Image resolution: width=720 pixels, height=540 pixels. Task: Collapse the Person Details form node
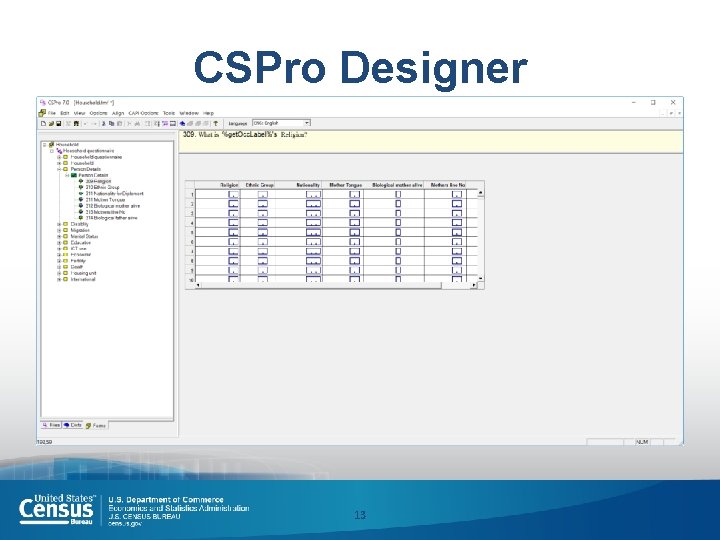(x=59, y=169)
